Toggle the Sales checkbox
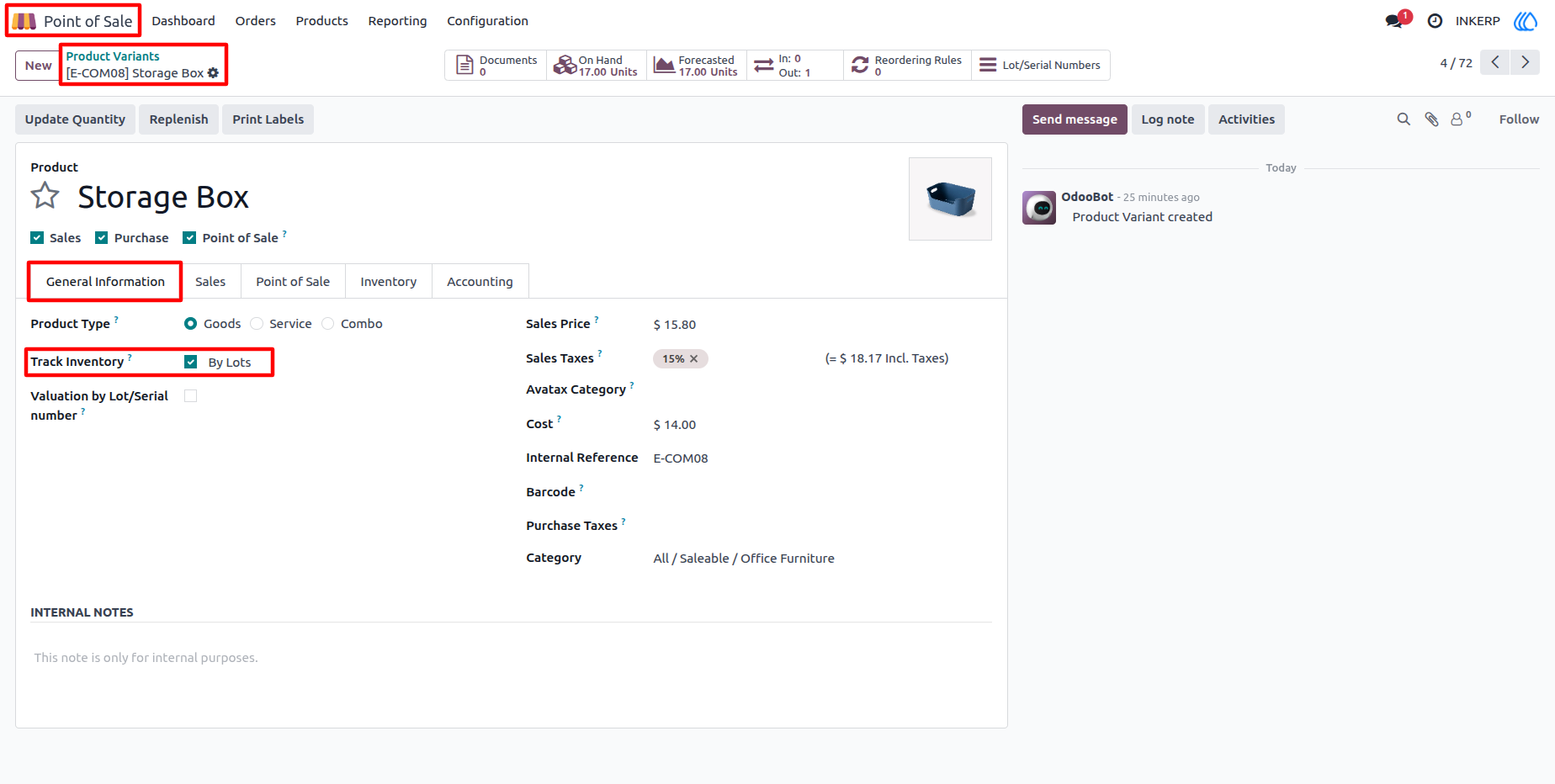The height and width of the screenshot is (784, 1555). (37, 238)
